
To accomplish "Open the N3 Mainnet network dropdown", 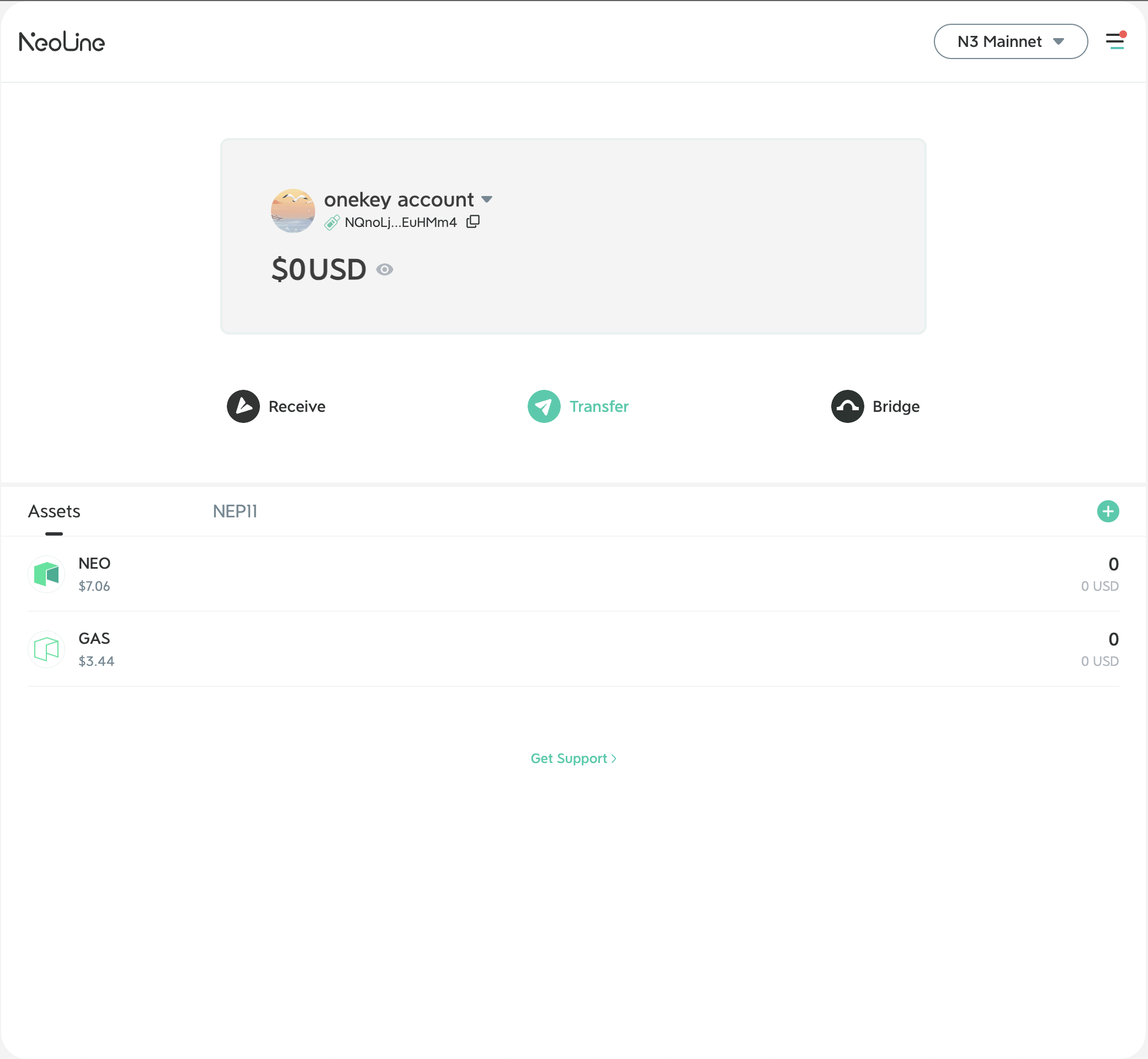I will click(1011, 41).
